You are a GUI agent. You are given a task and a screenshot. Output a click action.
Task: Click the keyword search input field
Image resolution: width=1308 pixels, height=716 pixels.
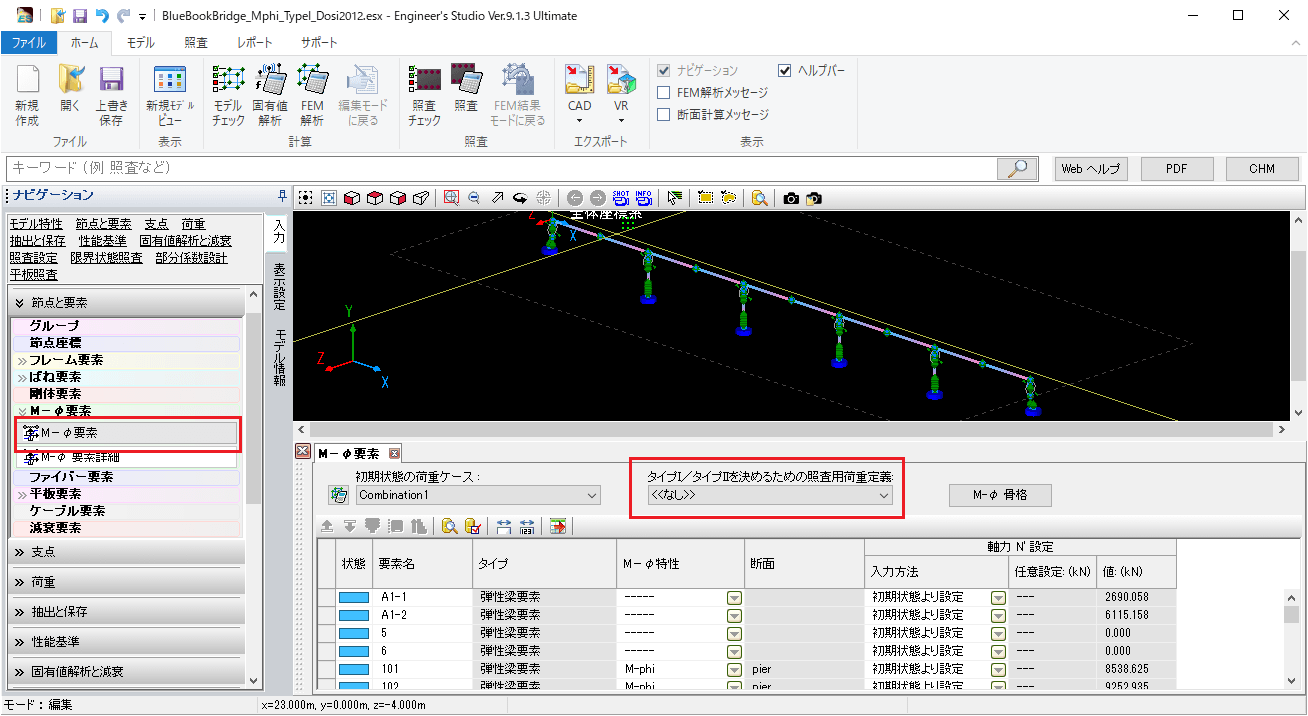point(500,168)
